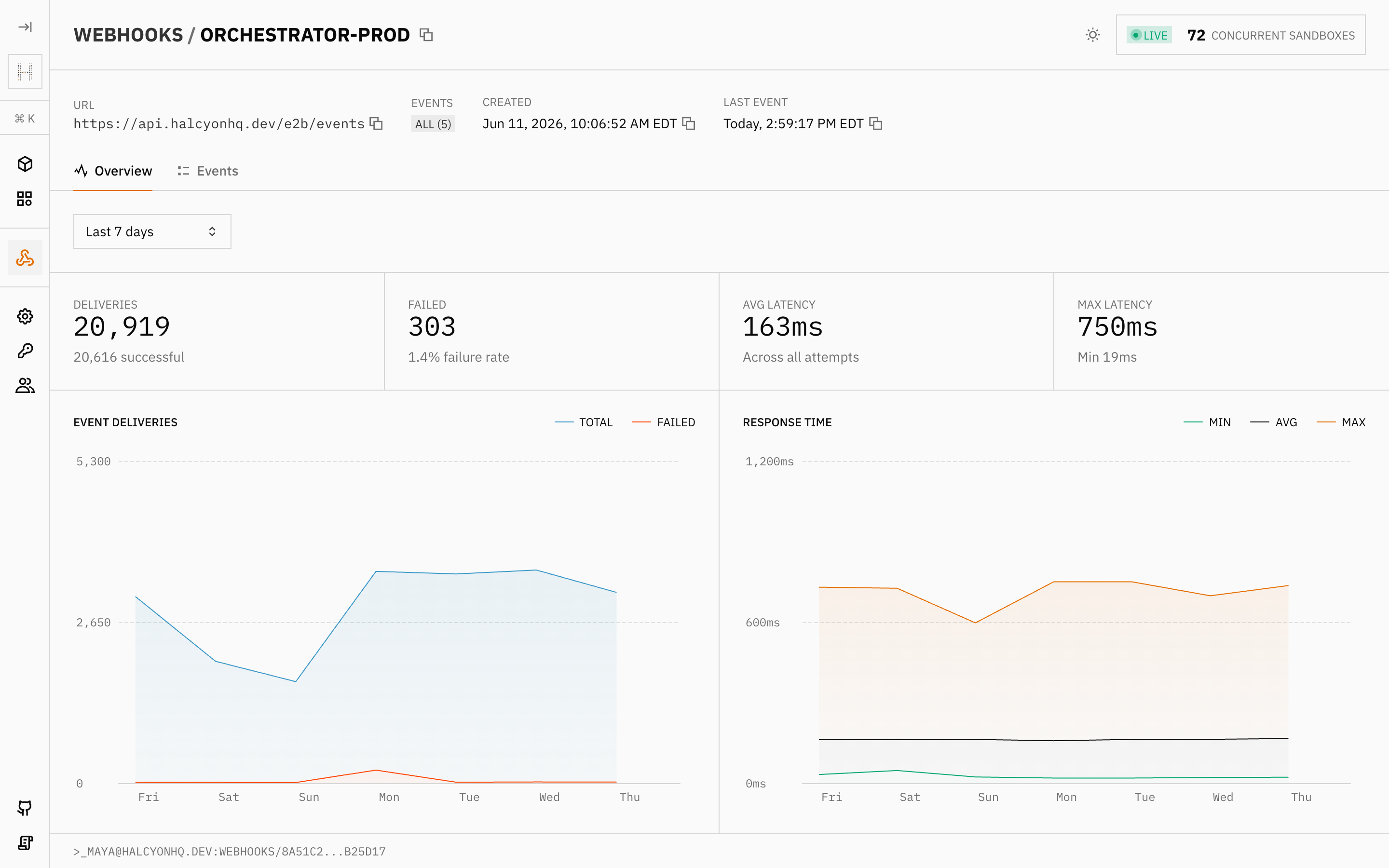
Task: Click the 72 concurrent sandboxes counter
Action: [x=1271, y=36]
